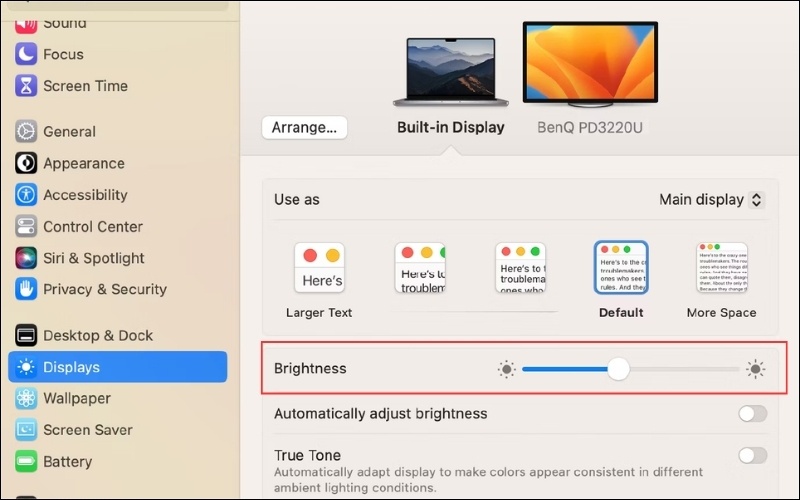This screenshot has width=800, height=500.
Task: Choose the second resolution option thumbnail
Action: point(420,268)
